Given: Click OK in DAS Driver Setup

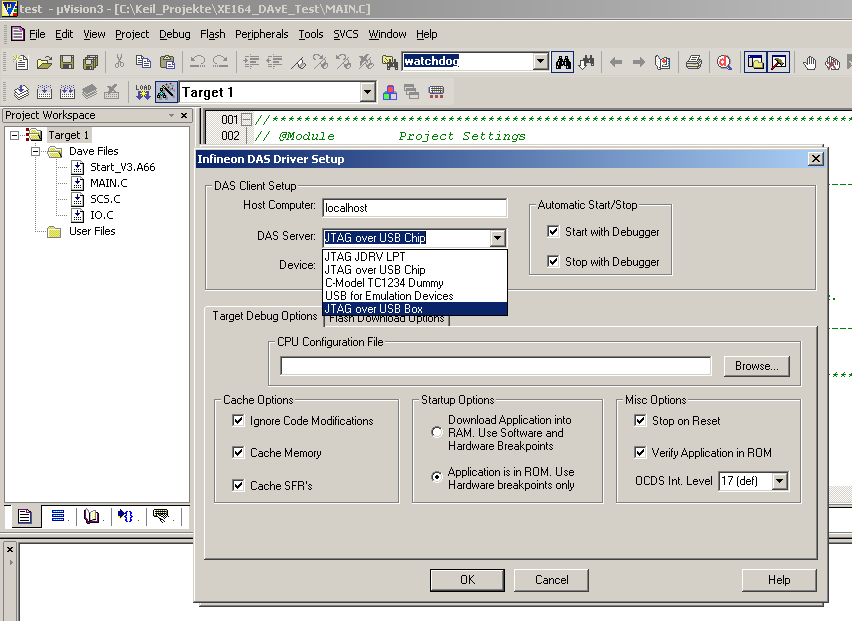Looking at the screenshot, I should [x=467, y=580].
